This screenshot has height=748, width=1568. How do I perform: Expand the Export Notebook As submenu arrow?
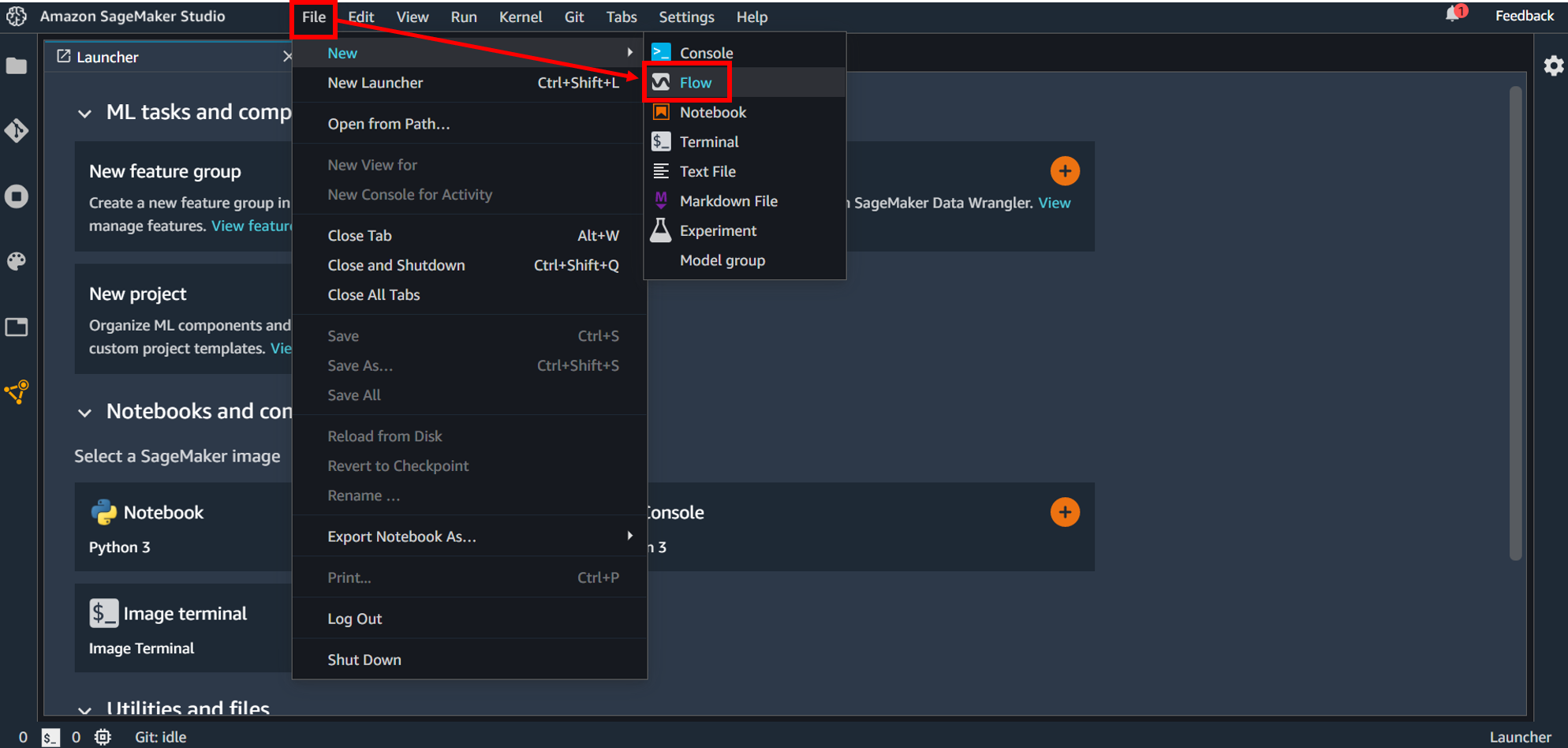point(629,536)
